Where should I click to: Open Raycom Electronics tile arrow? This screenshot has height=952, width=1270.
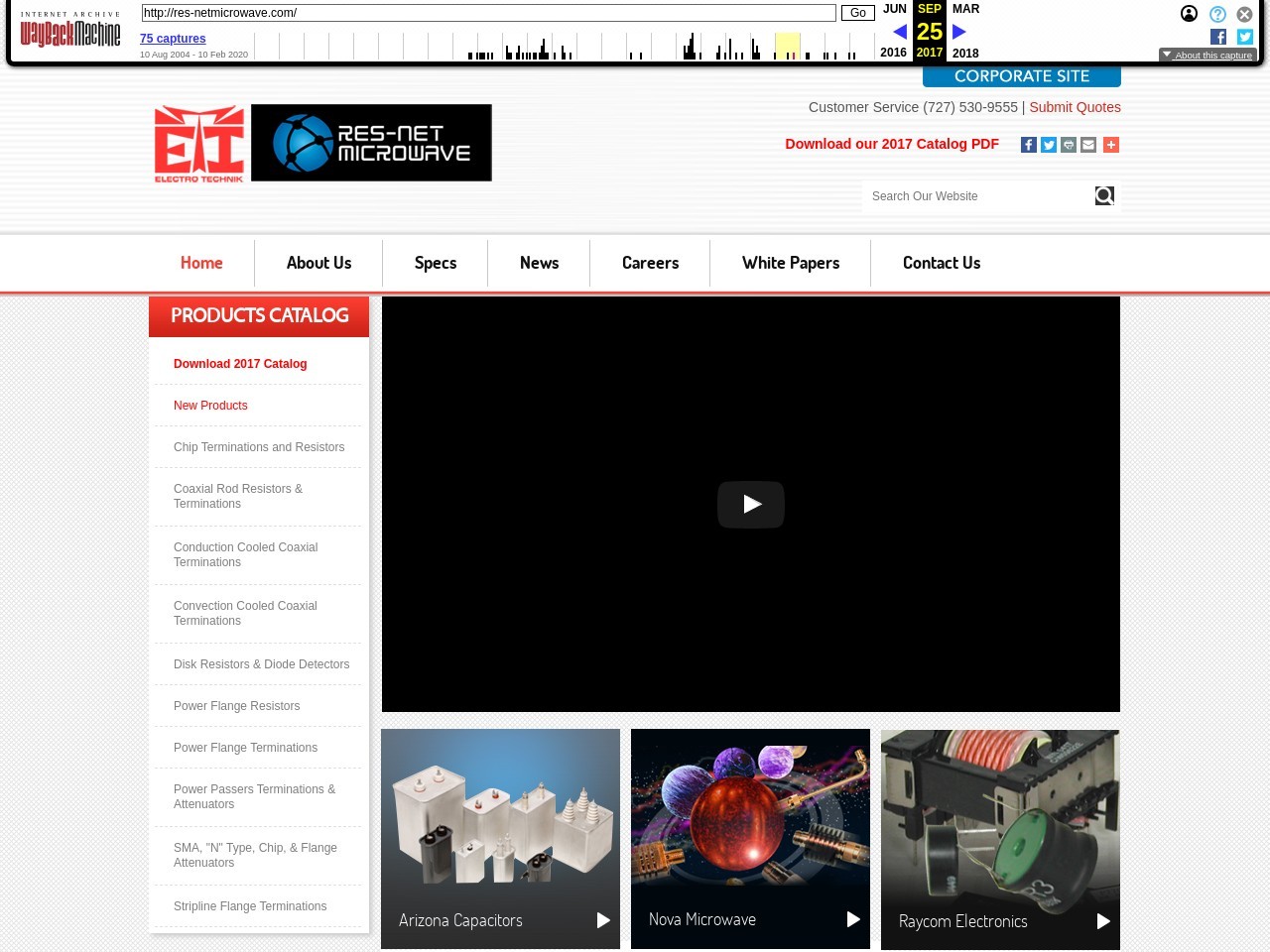tap(1103, 921)
